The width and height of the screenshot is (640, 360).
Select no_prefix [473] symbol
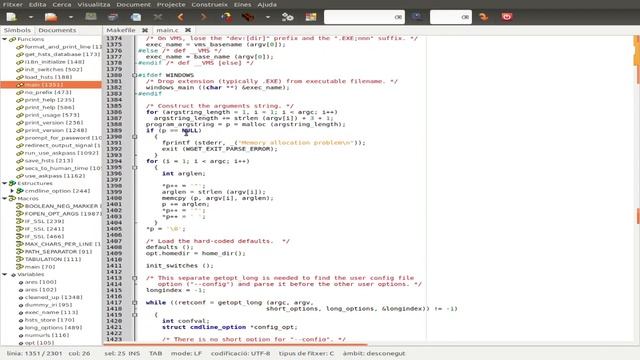coord(44,92)
